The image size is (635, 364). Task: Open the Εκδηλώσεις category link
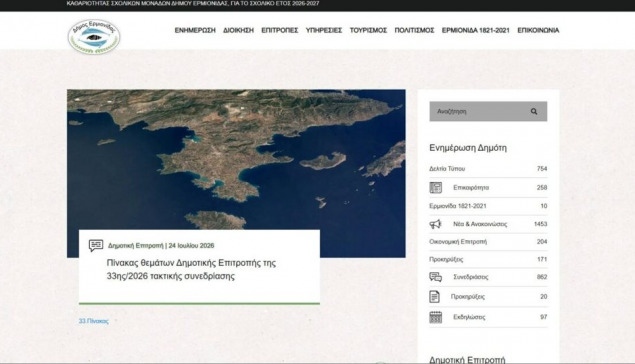[x=469, y=317]
